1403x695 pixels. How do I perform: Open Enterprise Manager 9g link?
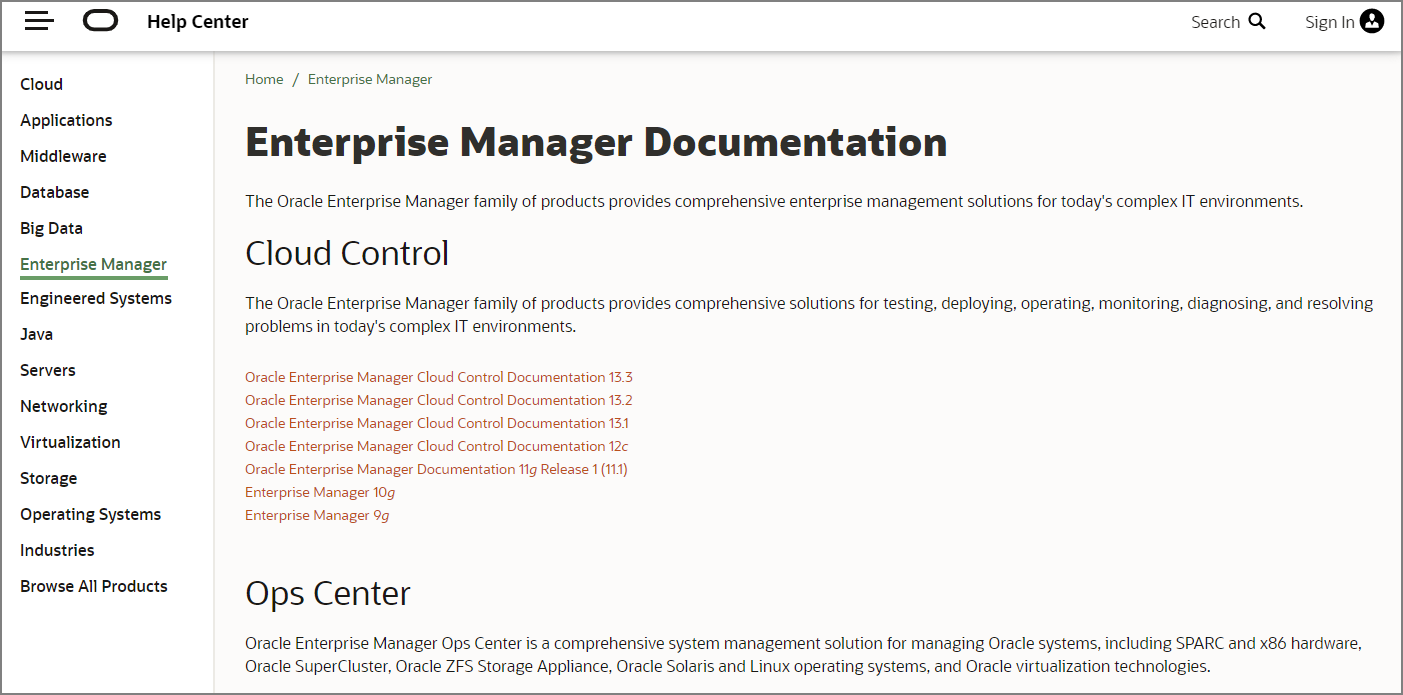(317, 515)
